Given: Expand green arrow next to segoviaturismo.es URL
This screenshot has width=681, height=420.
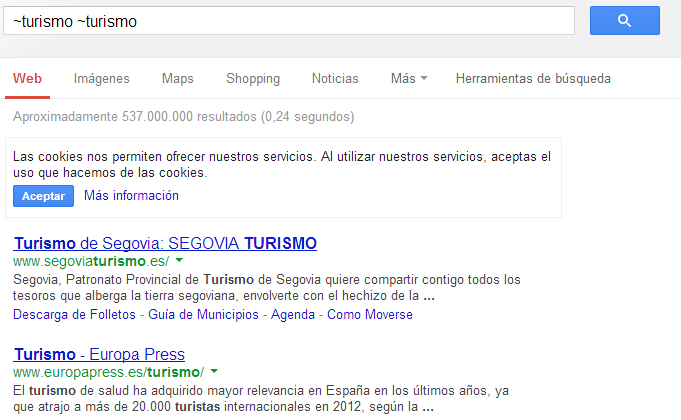Looking at the screenshot, I should coord(179,261).
